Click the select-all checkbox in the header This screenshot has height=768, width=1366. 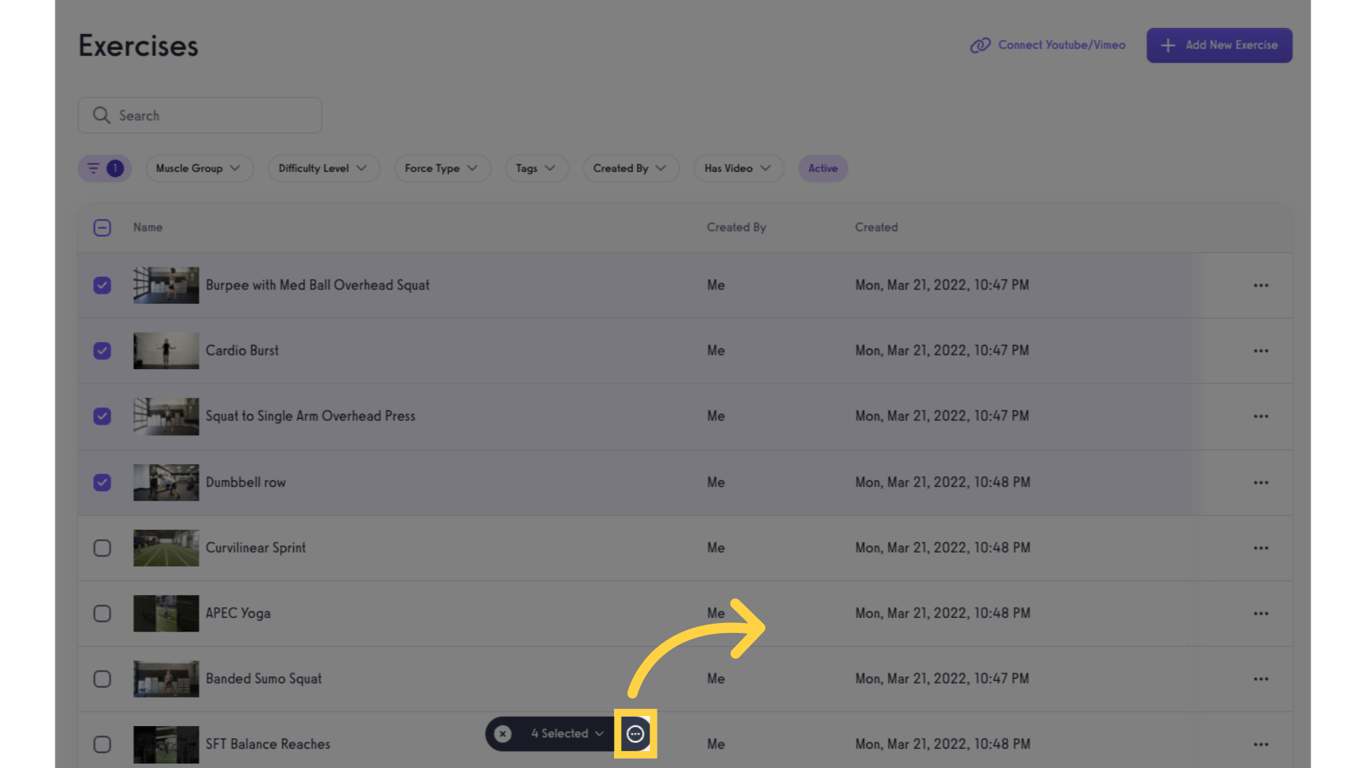pos(102,227)
